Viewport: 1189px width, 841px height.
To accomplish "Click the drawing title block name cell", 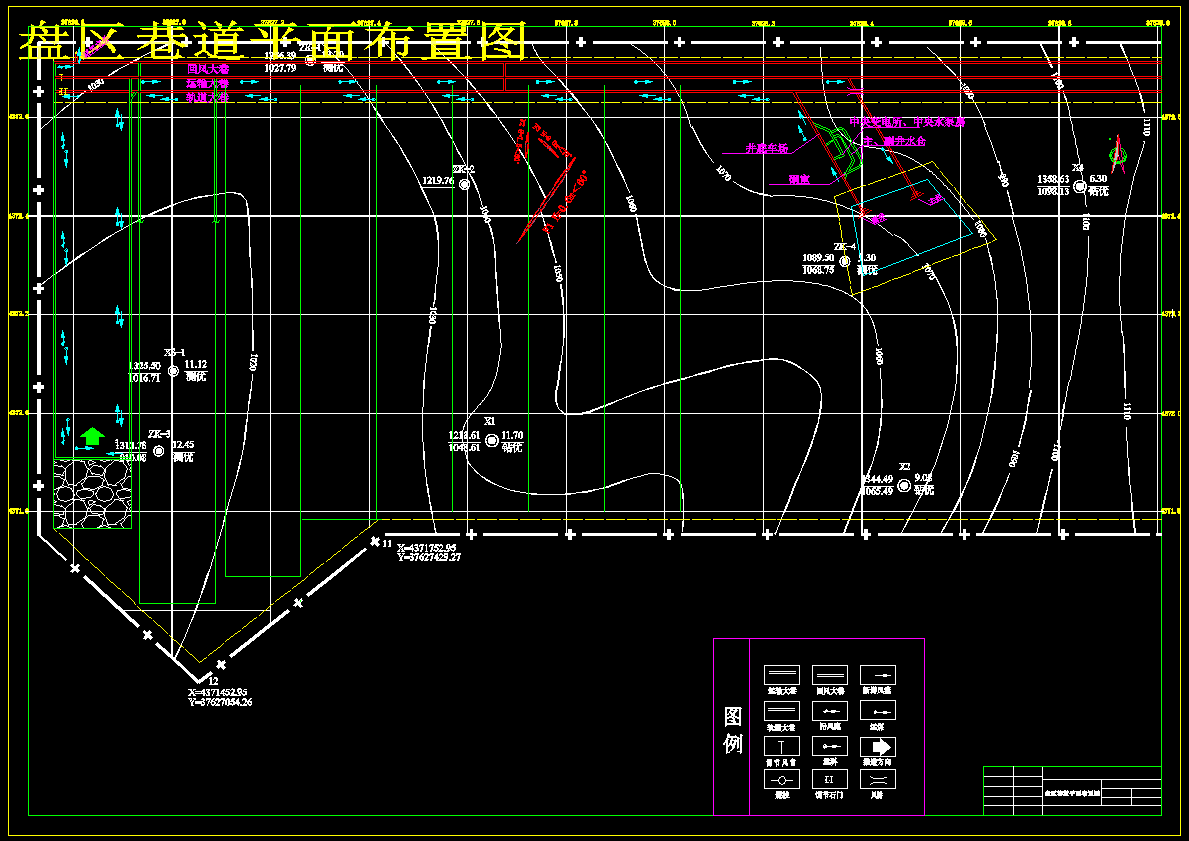I will 1071,792.
